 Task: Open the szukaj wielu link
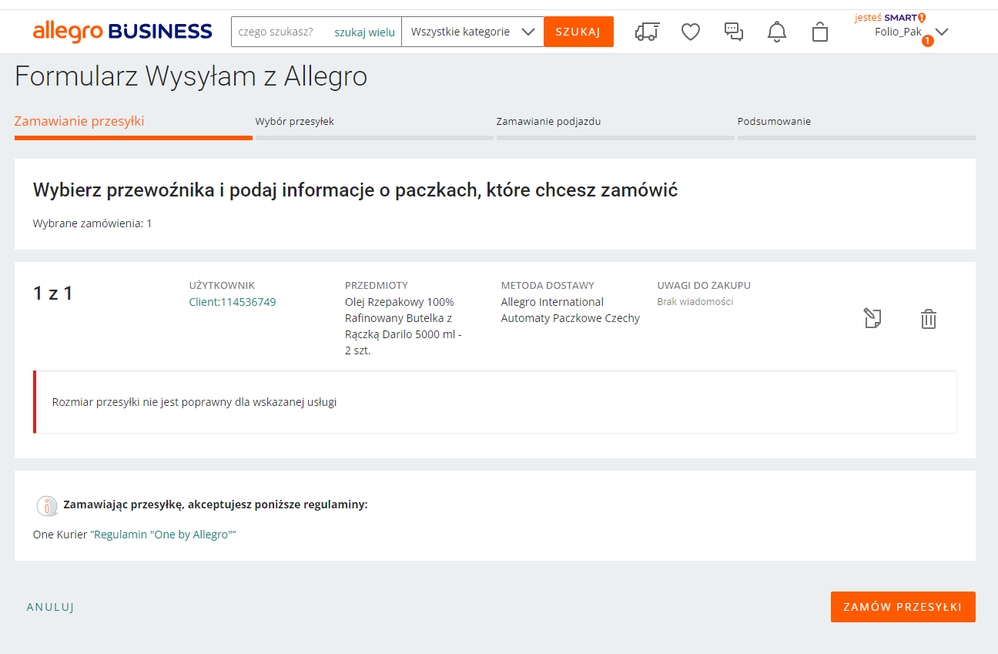(x=365, y=32)
